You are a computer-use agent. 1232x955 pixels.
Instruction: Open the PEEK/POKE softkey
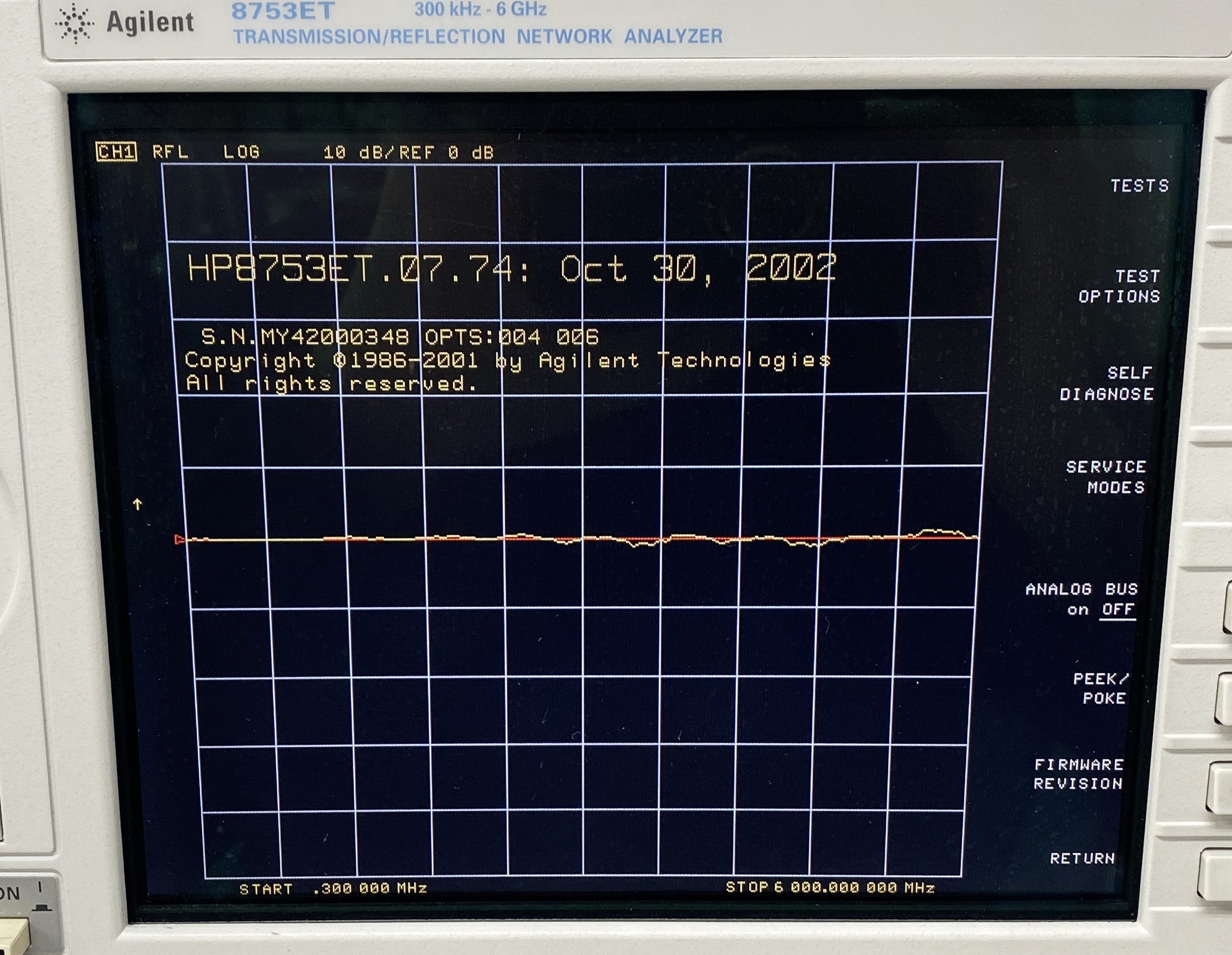click(1102, 688)
